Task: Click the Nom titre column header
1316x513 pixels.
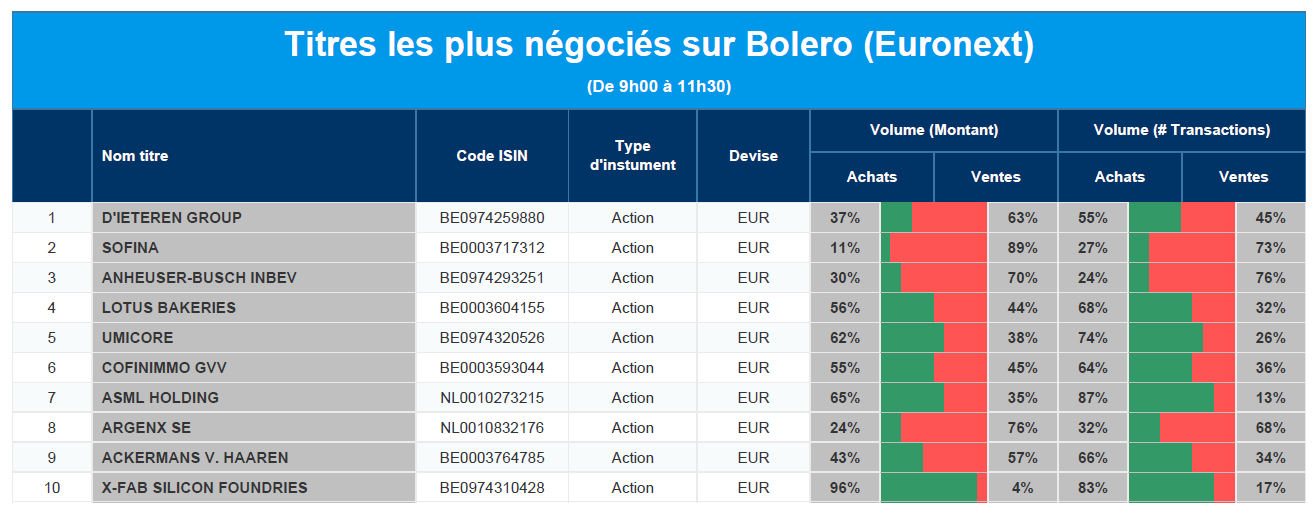Action: pyautogui.click(x=135, y=156)
